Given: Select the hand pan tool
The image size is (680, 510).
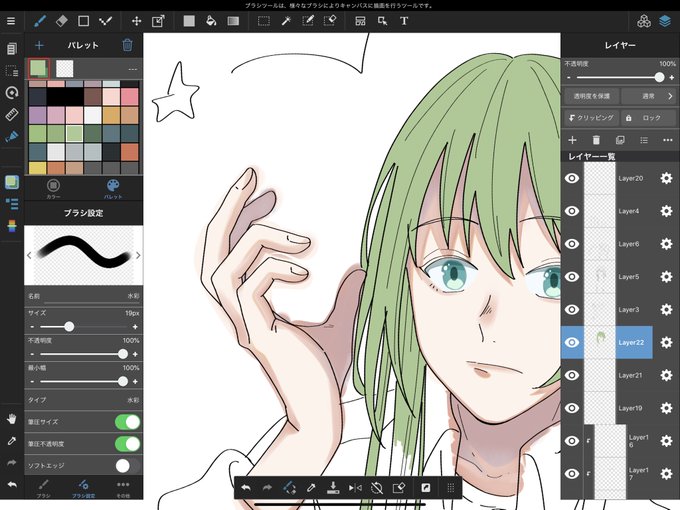Looking at the screenshot, I should [12, 419].
